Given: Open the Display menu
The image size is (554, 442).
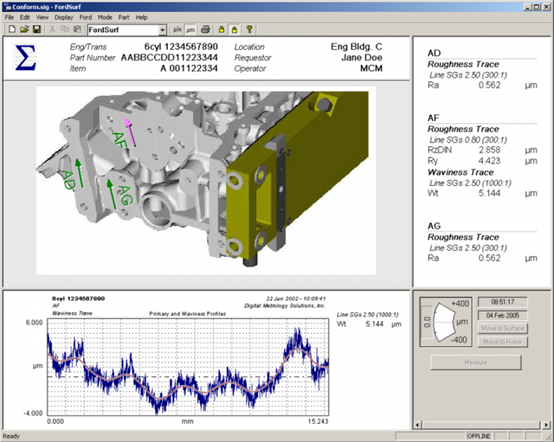Looking at the screenshot, I should (64, 17).
